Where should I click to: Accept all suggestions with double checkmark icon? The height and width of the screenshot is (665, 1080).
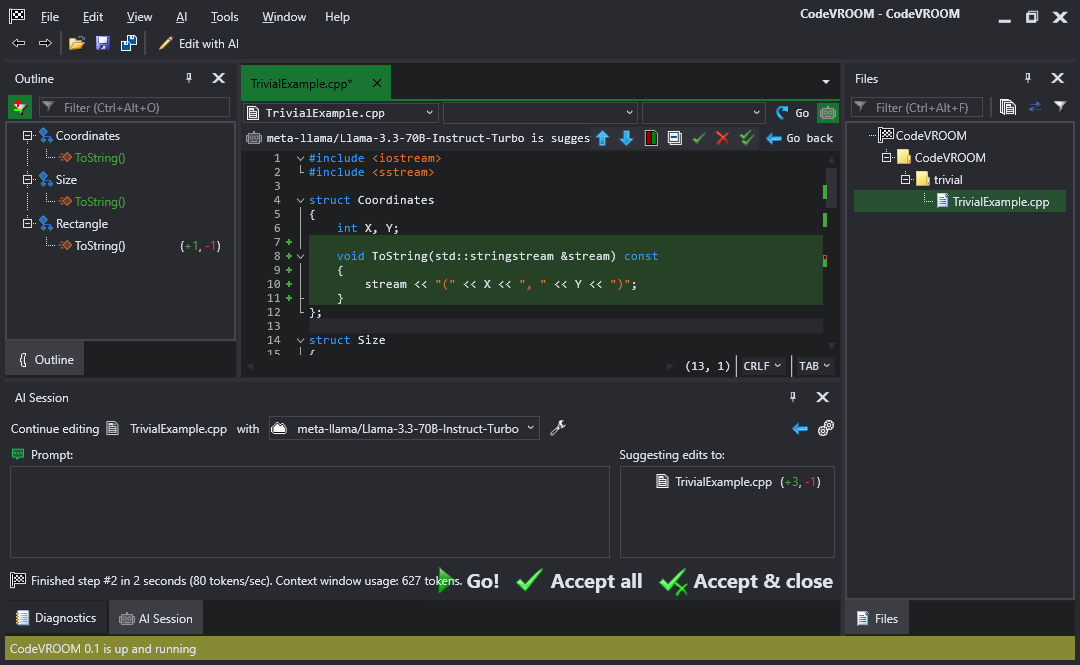tap(747, 138)
